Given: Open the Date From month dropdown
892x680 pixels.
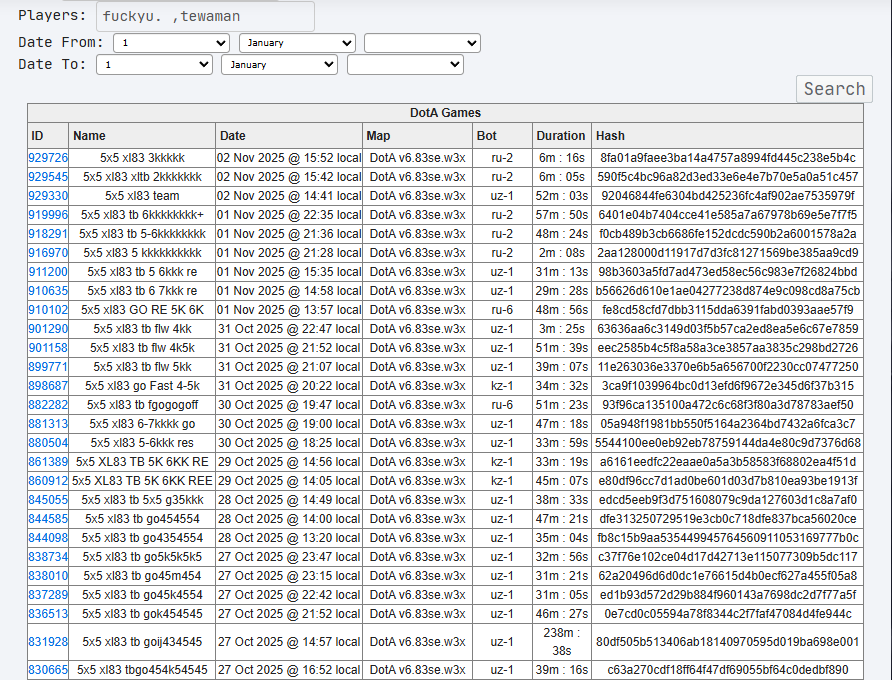Looking at the screenshot, I should (x=297, y=43).
